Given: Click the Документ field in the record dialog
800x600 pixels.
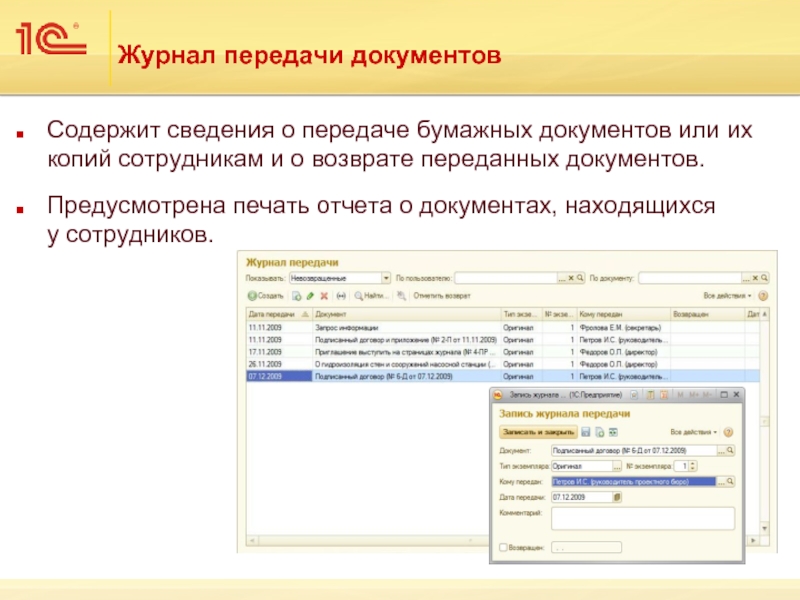Looking at the screenshot, I should coord(634,451).
